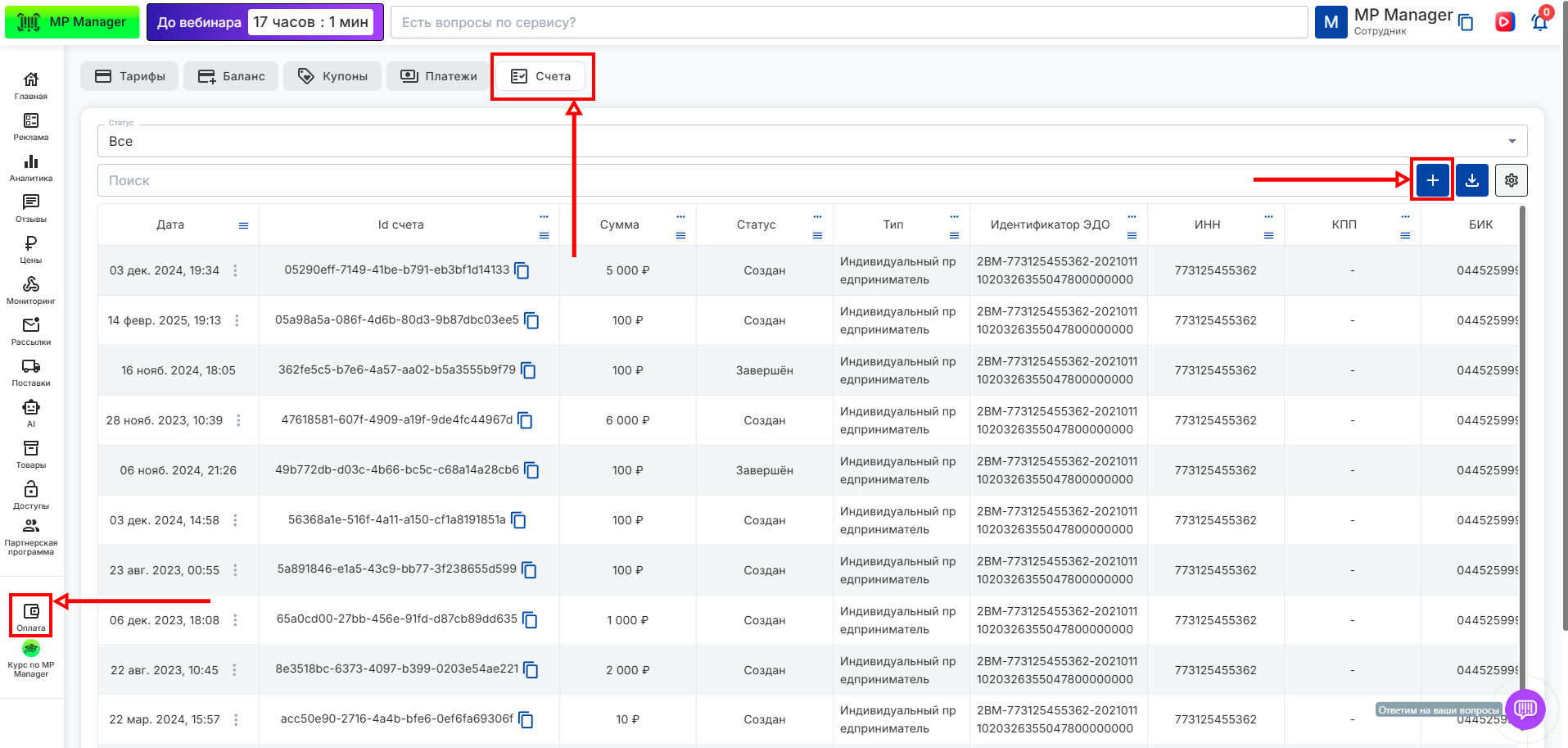This screenshot has height=748, width=1568.
Task: Click the download icon button
Action: tap(1471, 180)
